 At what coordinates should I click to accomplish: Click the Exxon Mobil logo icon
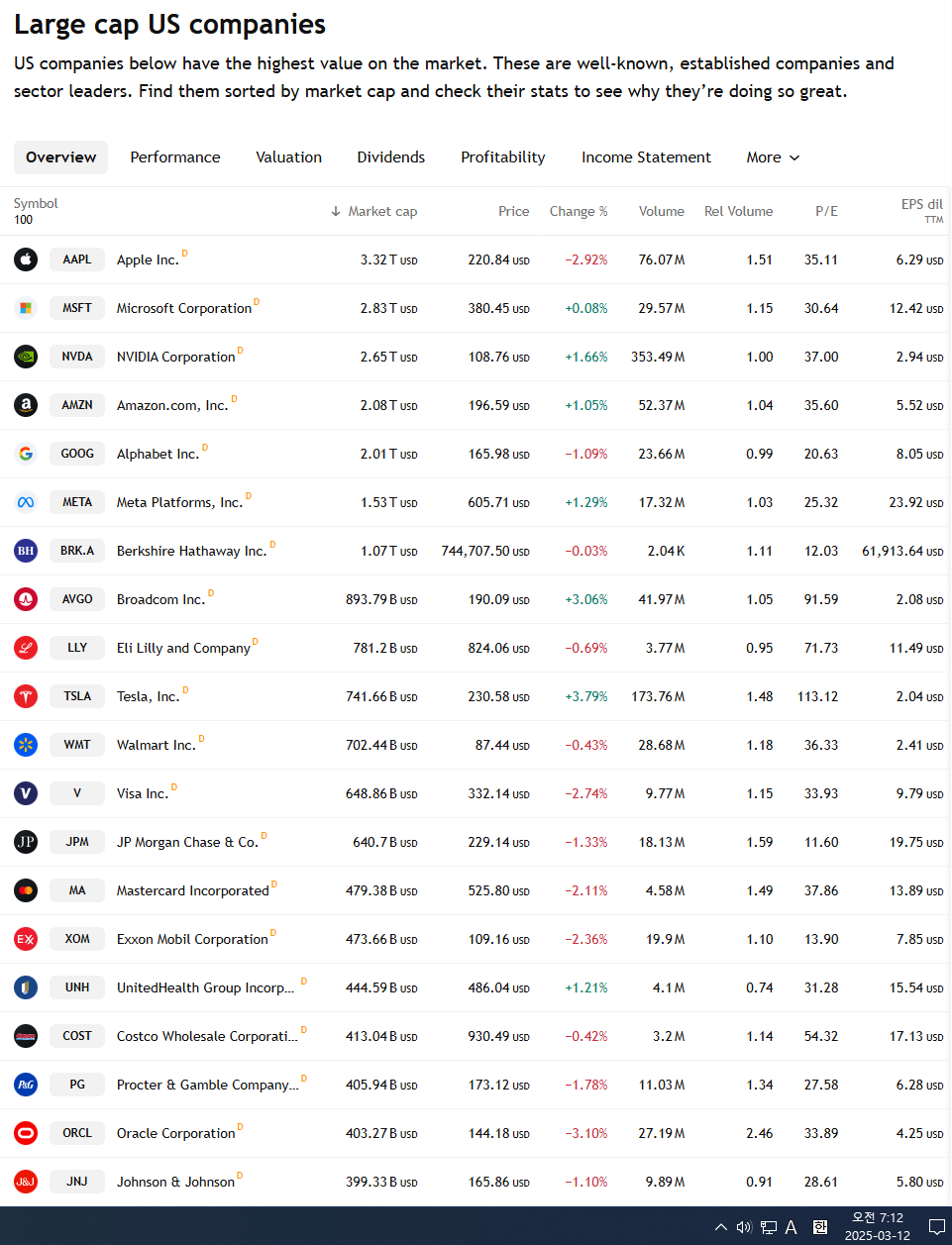point(26,939)
